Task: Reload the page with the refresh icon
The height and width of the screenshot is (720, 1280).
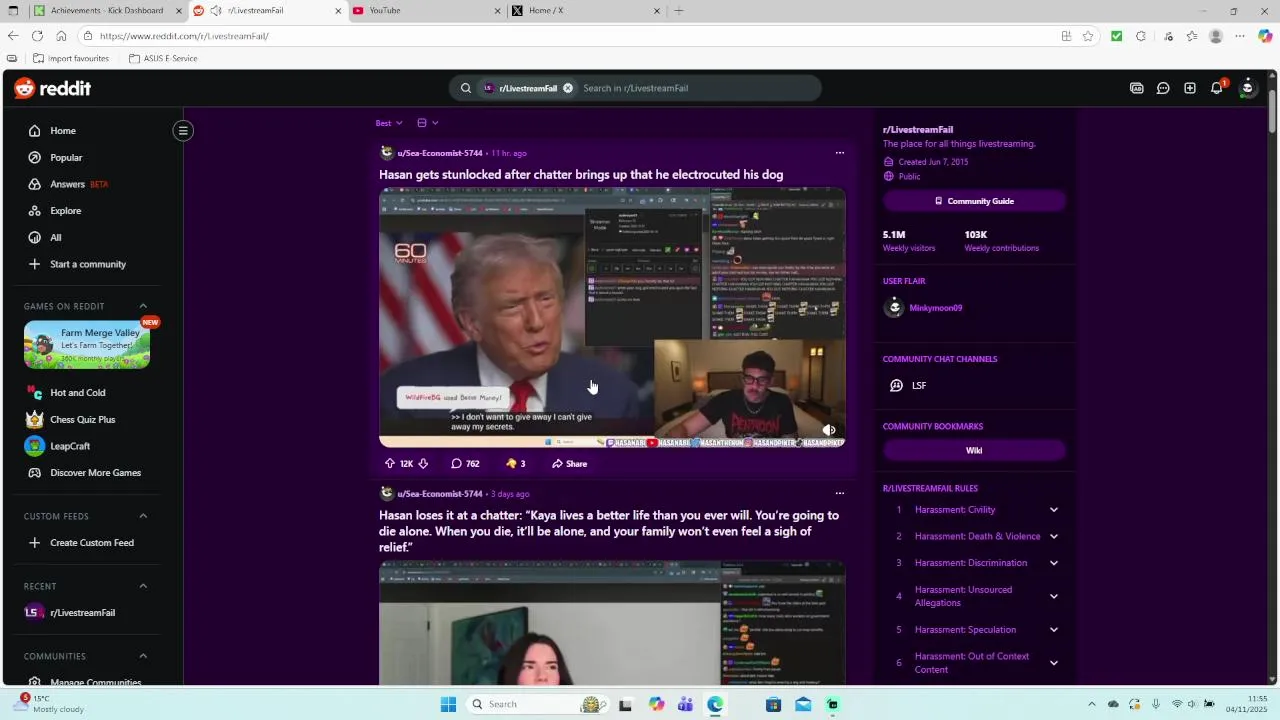Action: 37,36
